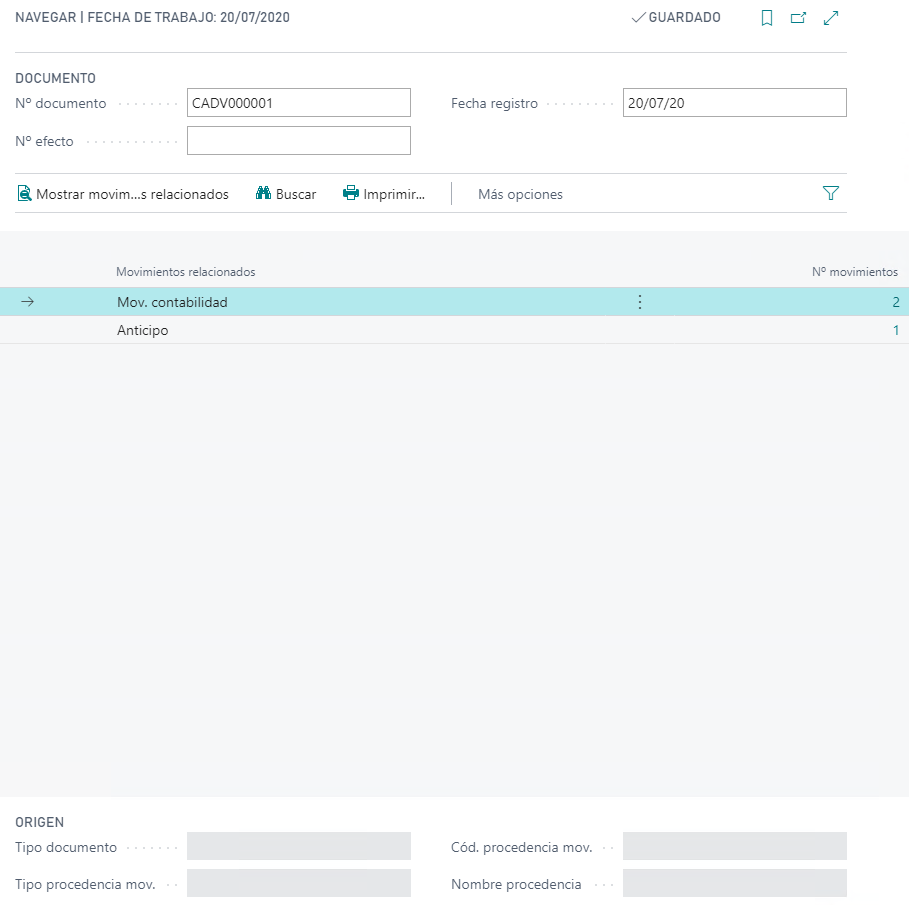Open page in new window icon
909x905 pixels.
tap(798, 18)
